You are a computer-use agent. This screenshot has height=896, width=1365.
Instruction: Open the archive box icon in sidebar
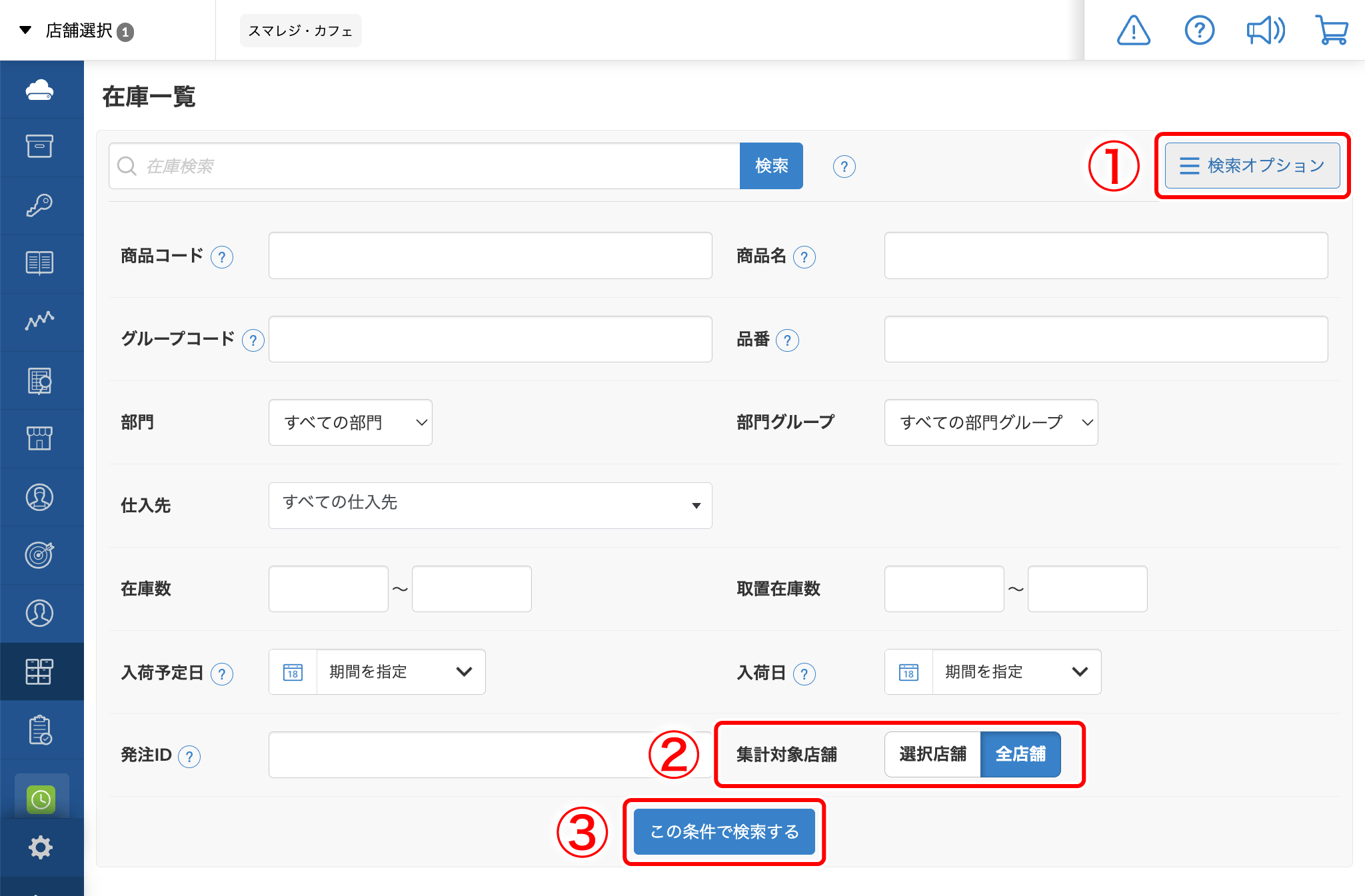(40, 147)
